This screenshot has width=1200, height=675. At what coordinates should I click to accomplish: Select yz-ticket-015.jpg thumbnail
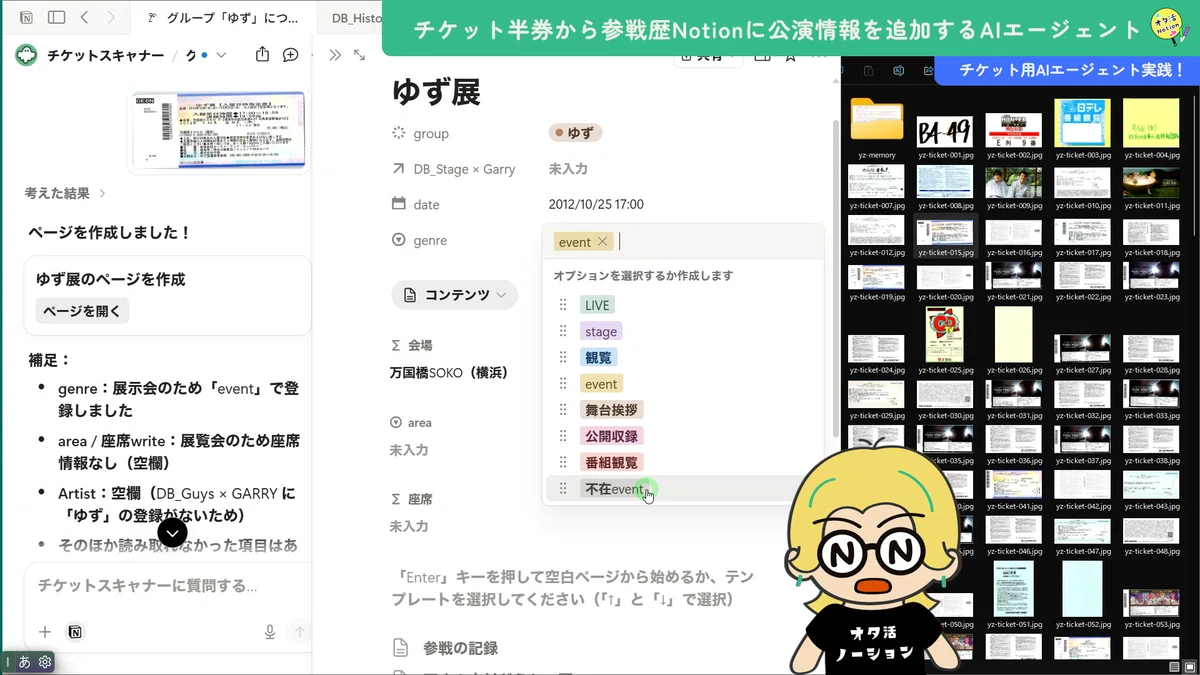pos(945,232)
